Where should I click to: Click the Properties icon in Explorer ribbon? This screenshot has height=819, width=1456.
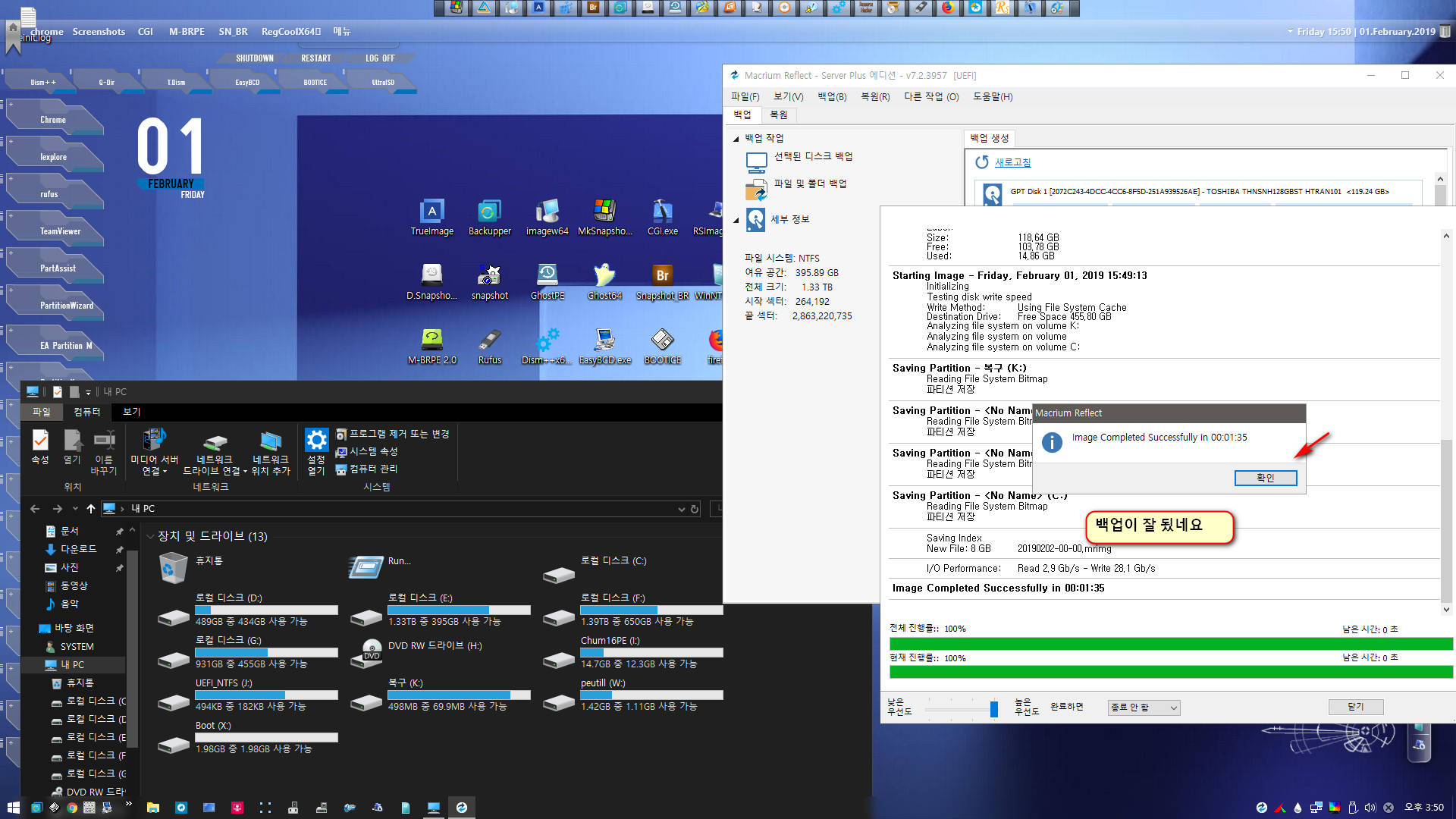40,440
